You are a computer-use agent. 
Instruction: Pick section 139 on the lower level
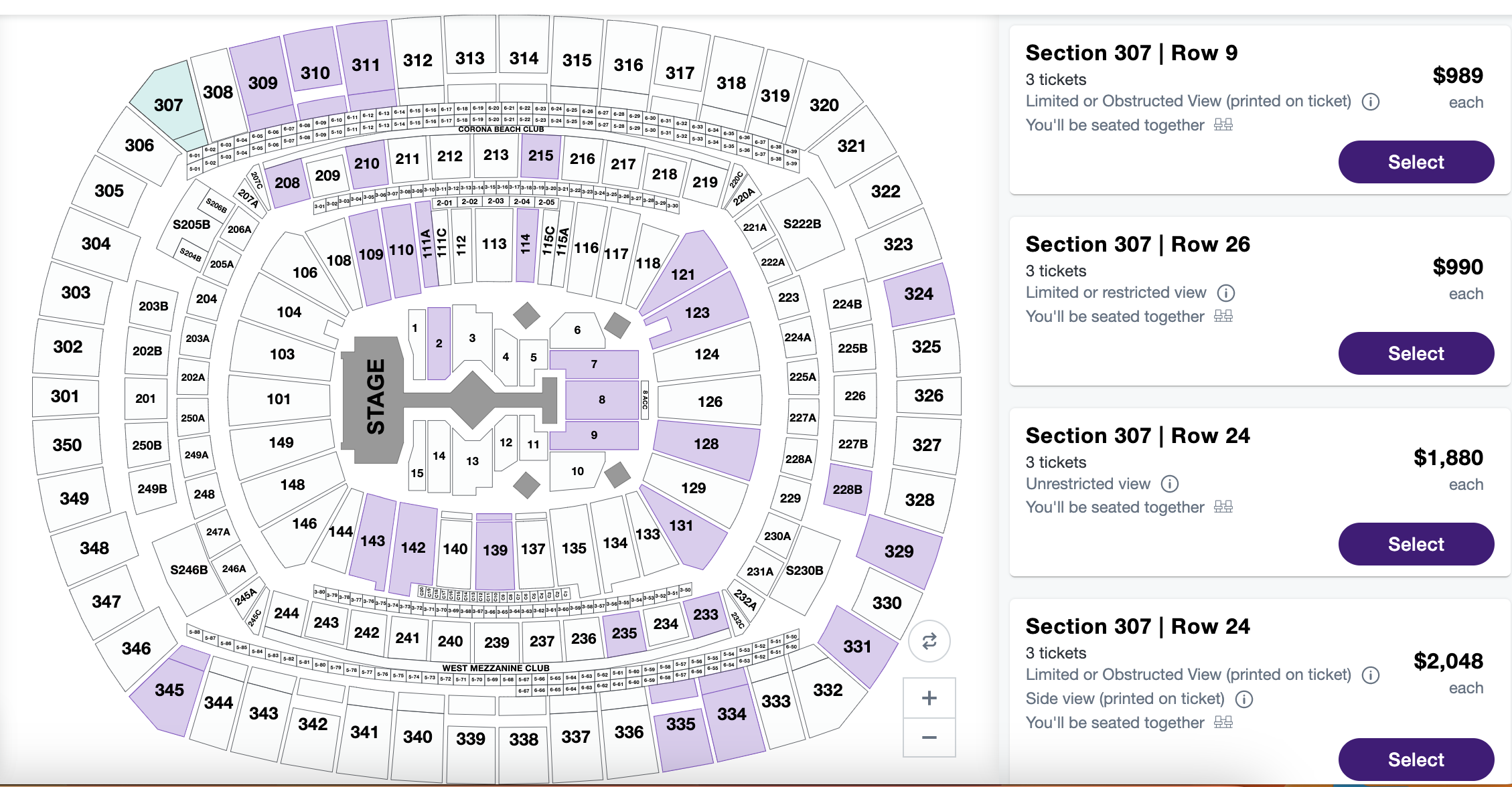click(495, 550)
